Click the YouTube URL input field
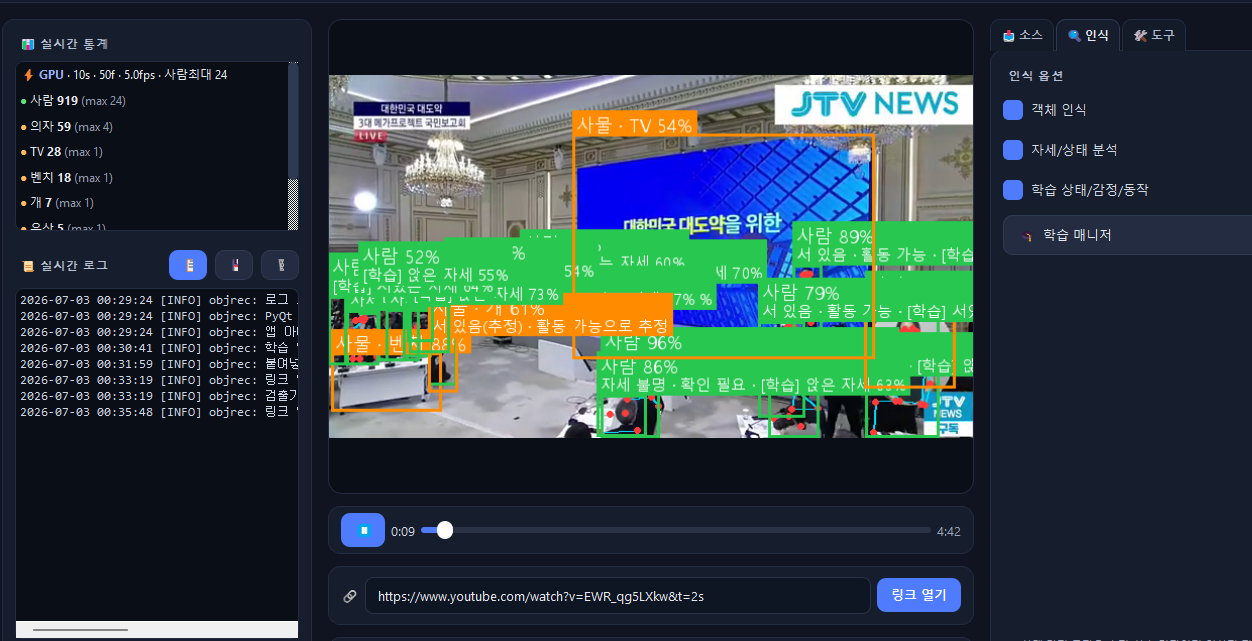1252x641 pixels. click(617, 596)
